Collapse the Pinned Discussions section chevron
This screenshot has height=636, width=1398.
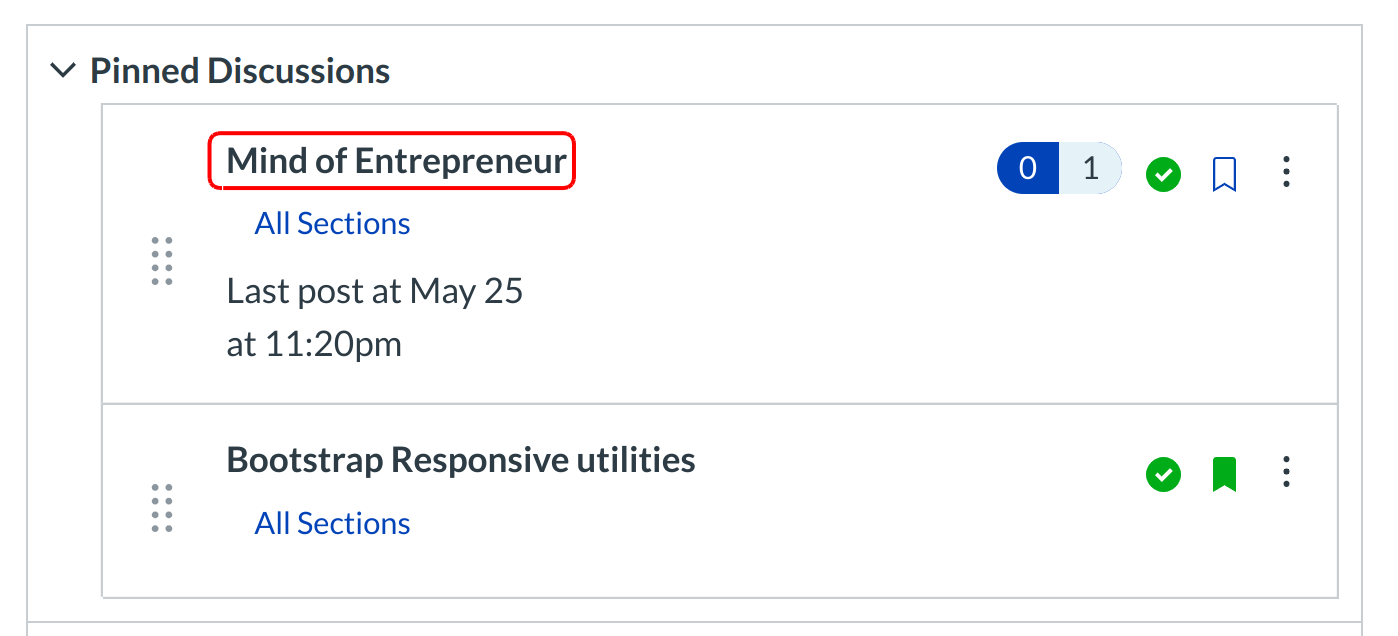point(63,71)
